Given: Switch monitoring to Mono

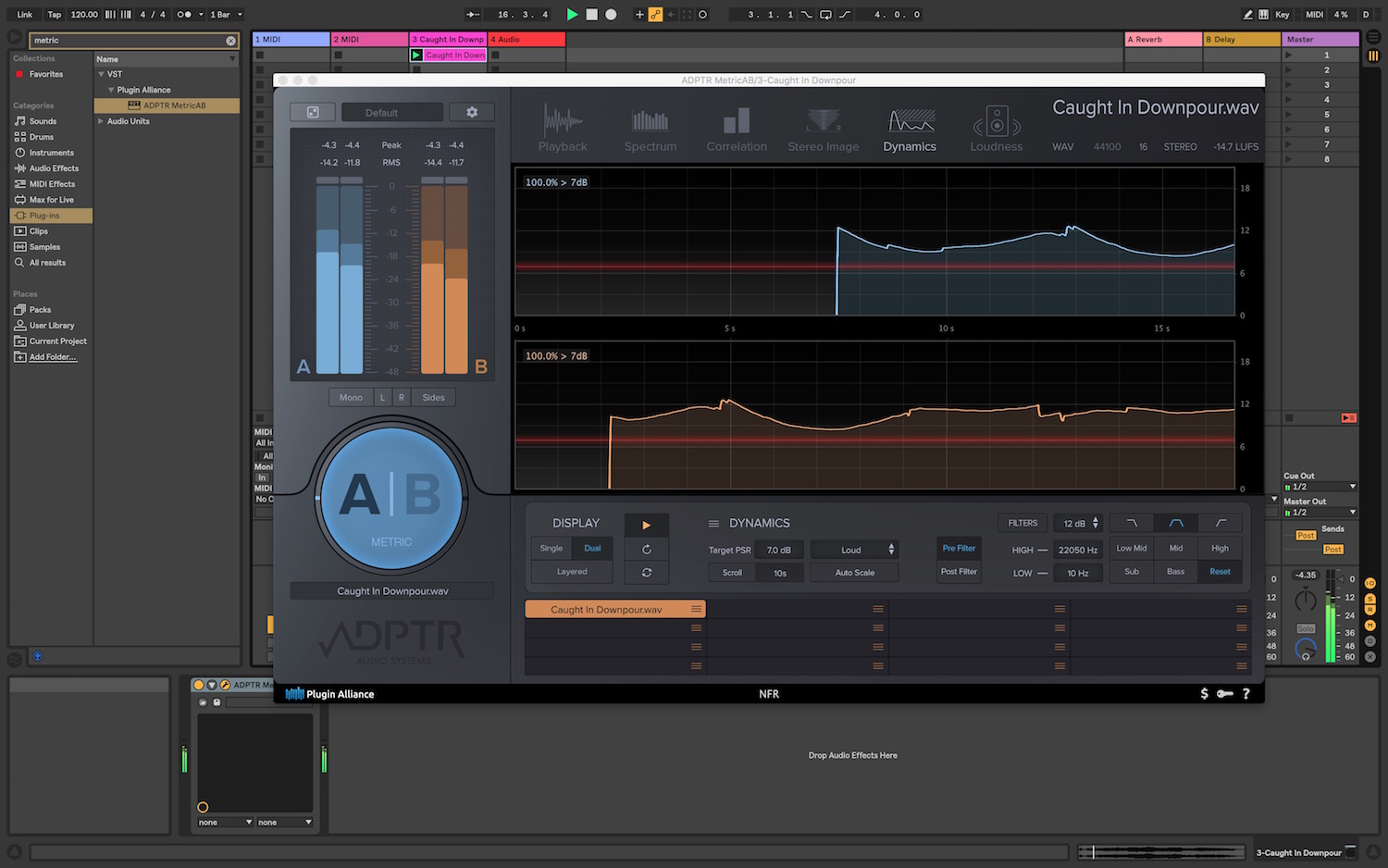Looking at the screenshot, I should 351,397.
